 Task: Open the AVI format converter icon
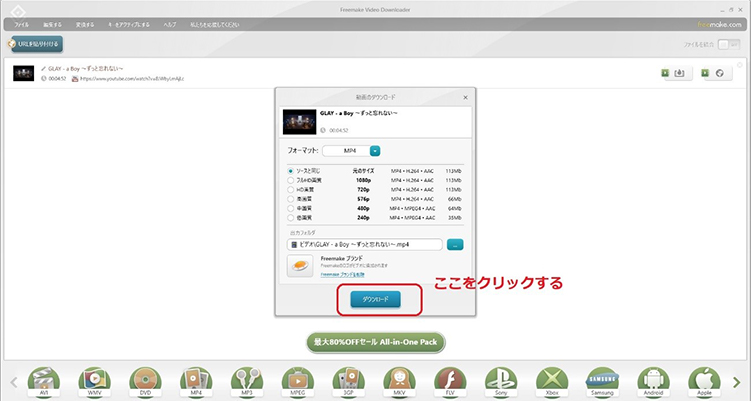(x=44, y=383)
